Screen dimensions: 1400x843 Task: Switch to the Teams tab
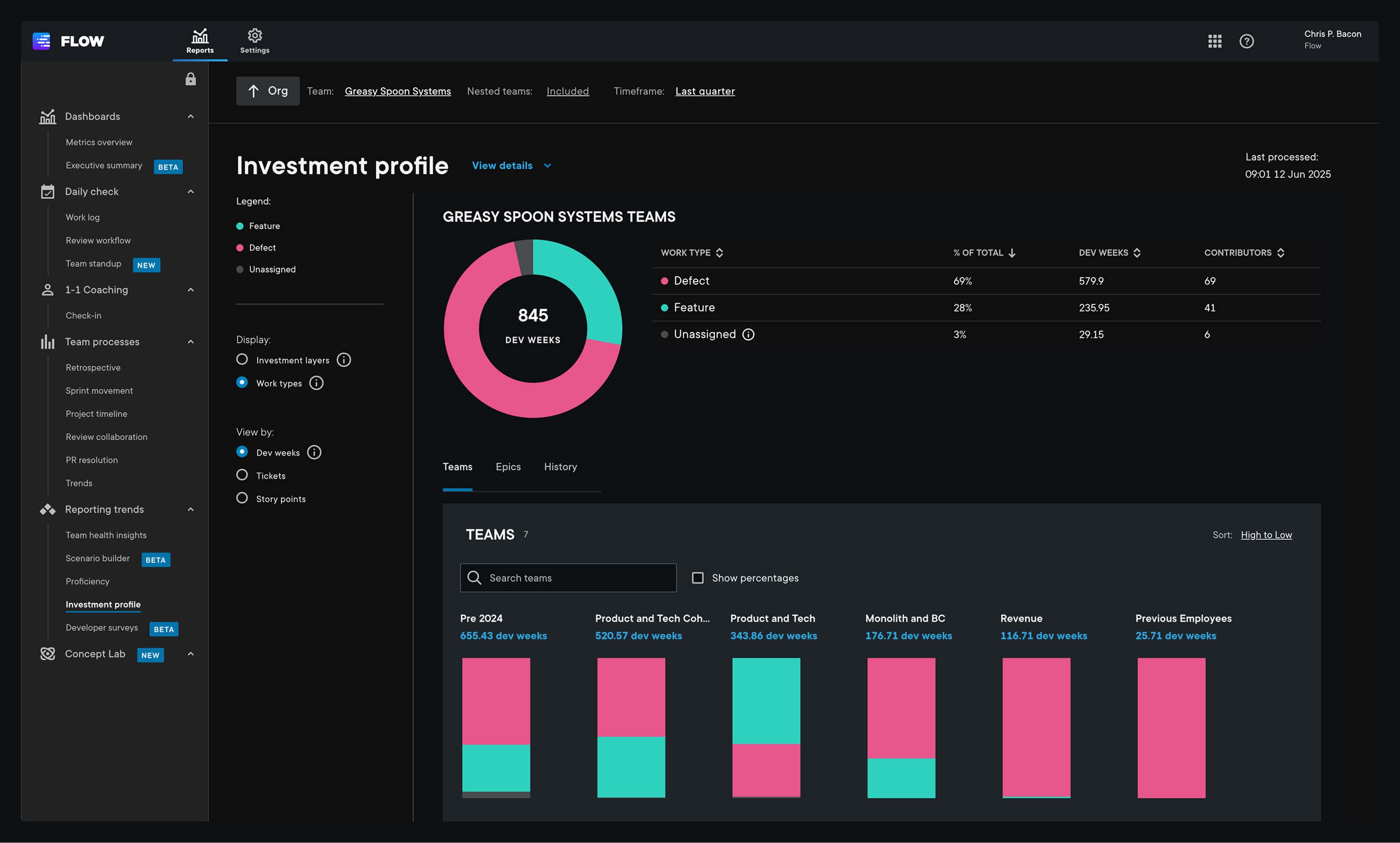[x=457, y=467]
